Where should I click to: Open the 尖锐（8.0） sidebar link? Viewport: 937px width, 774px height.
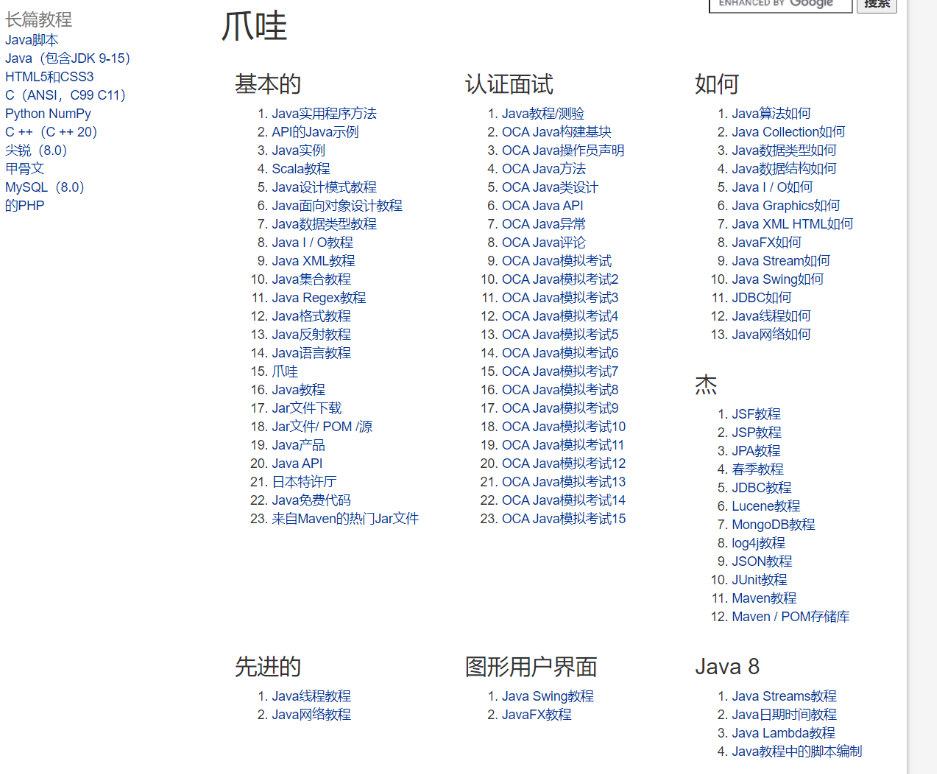[x=36, y=151]
